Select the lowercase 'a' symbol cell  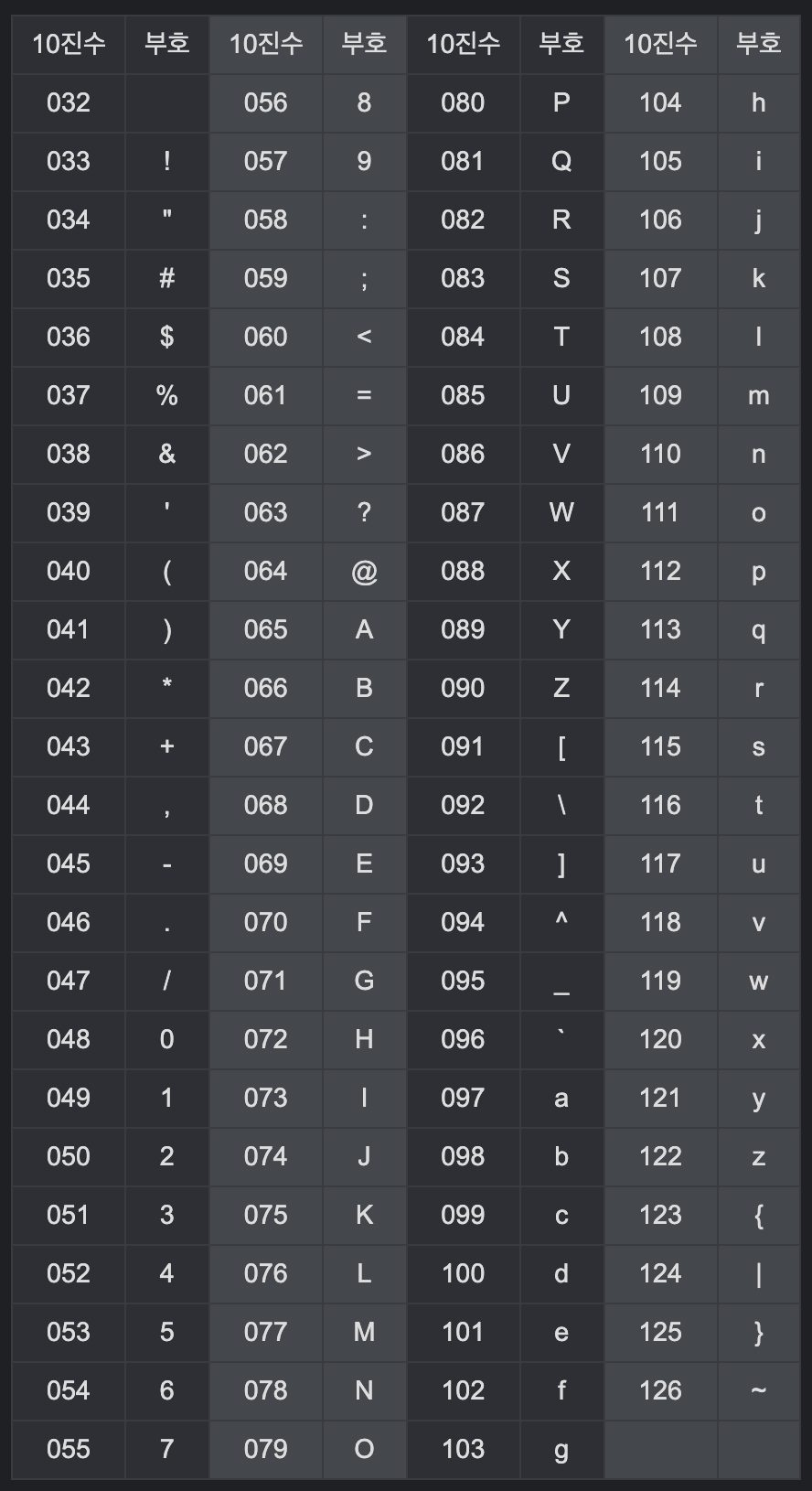coord(561,1098)
